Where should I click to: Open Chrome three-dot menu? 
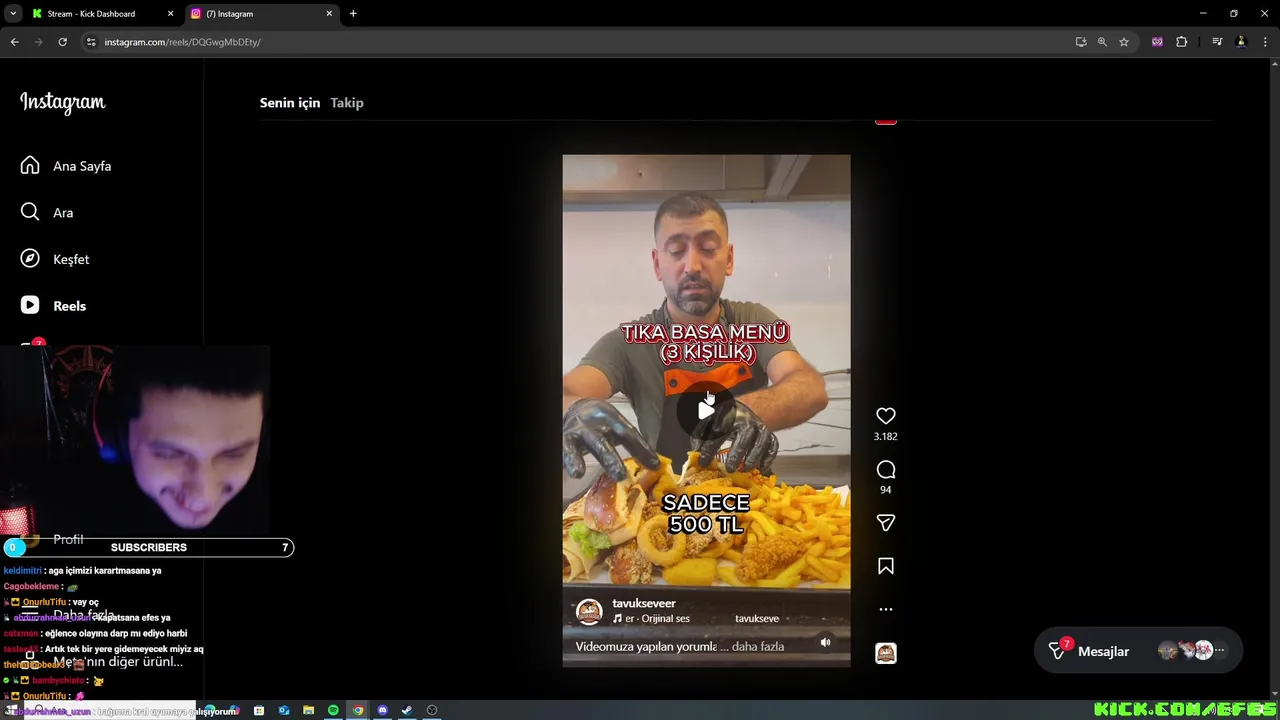[1265, 42]
